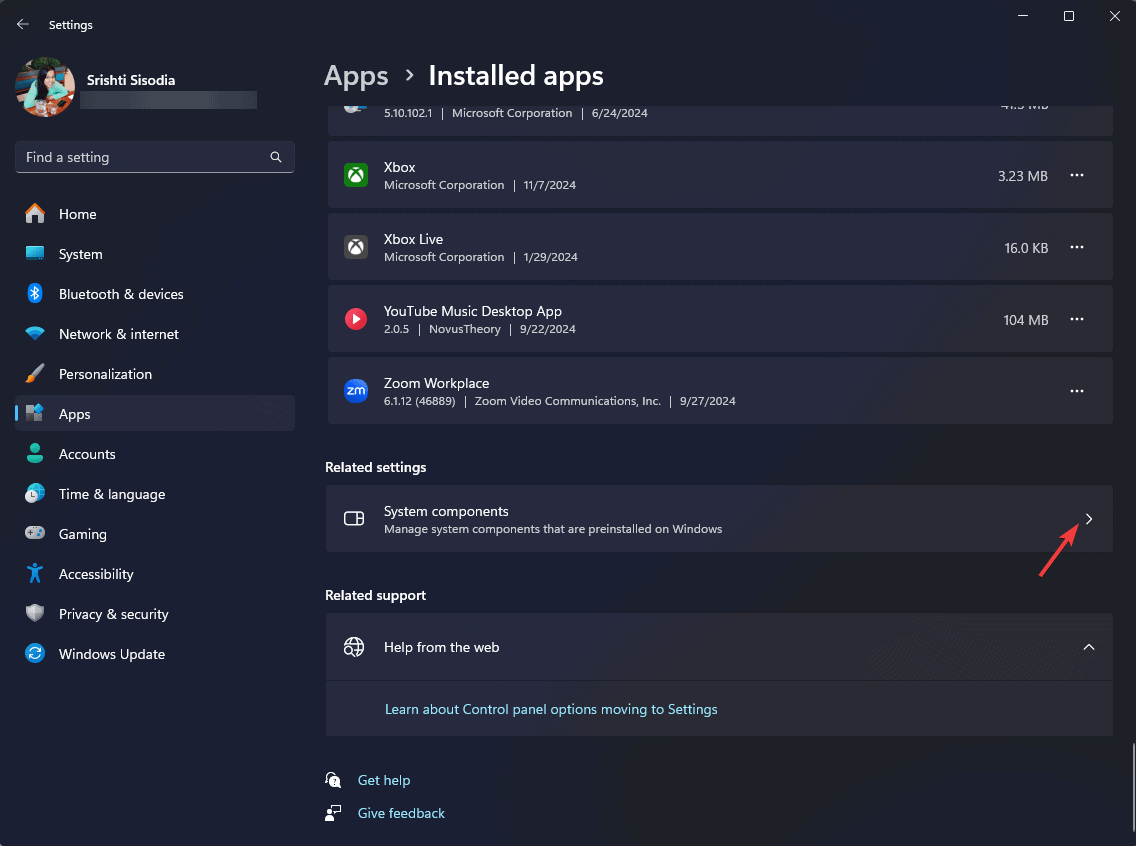Click the YouTube Music Desktop App icon
Screen dimensions: 1136x846
click(x=356, y=319)
